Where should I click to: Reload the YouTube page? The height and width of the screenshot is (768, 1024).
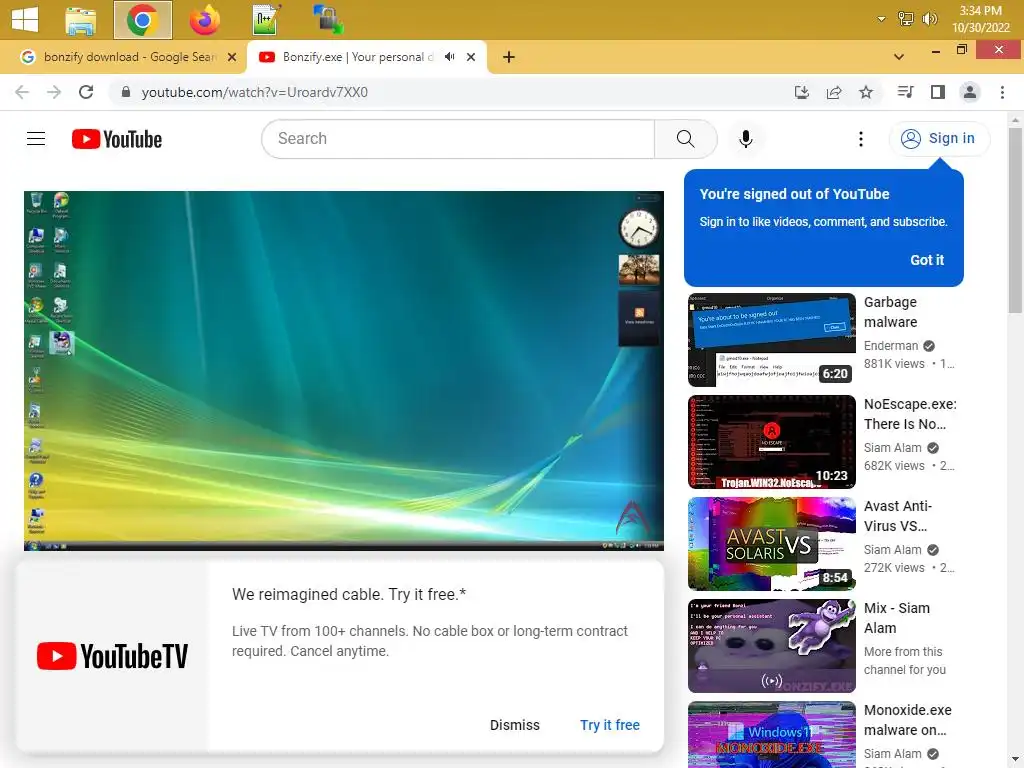pos(86,92)
